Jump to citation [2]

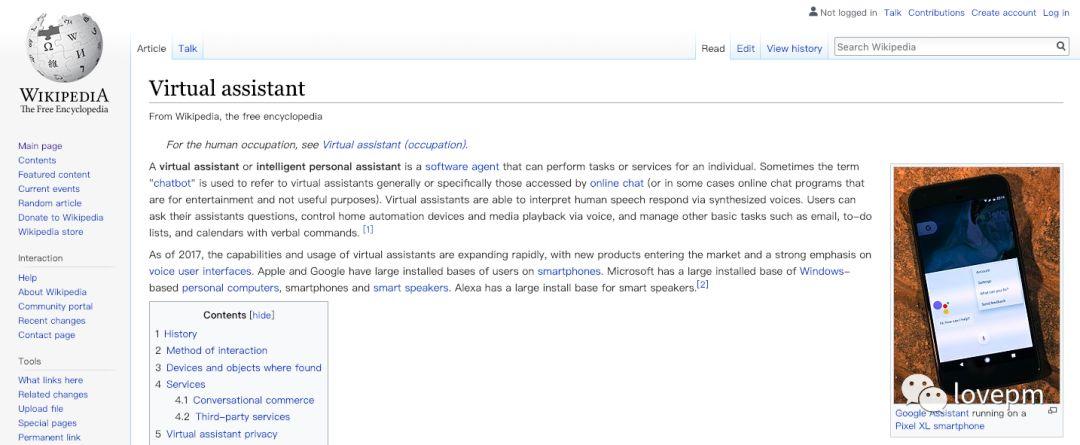click(703, 284)
